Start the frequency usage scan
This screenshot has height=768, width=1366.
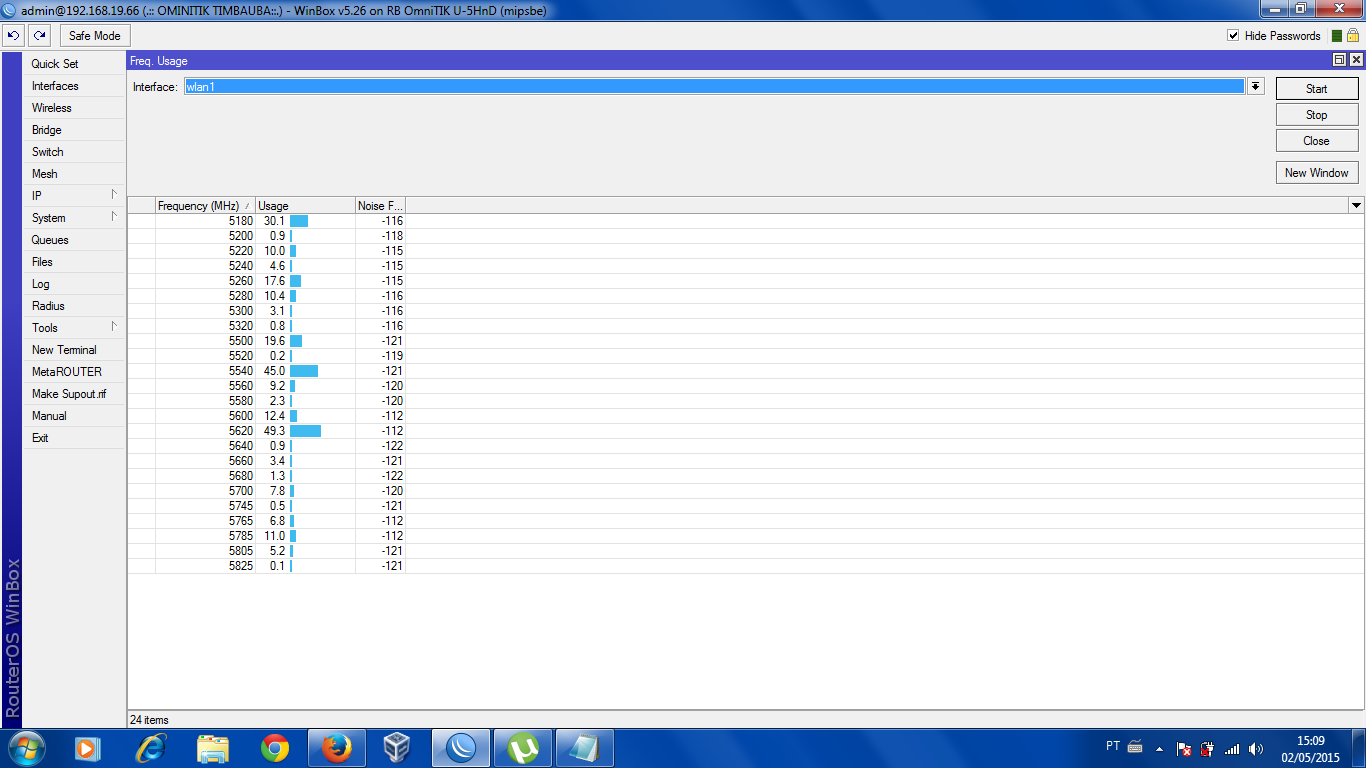point(1317,89)
